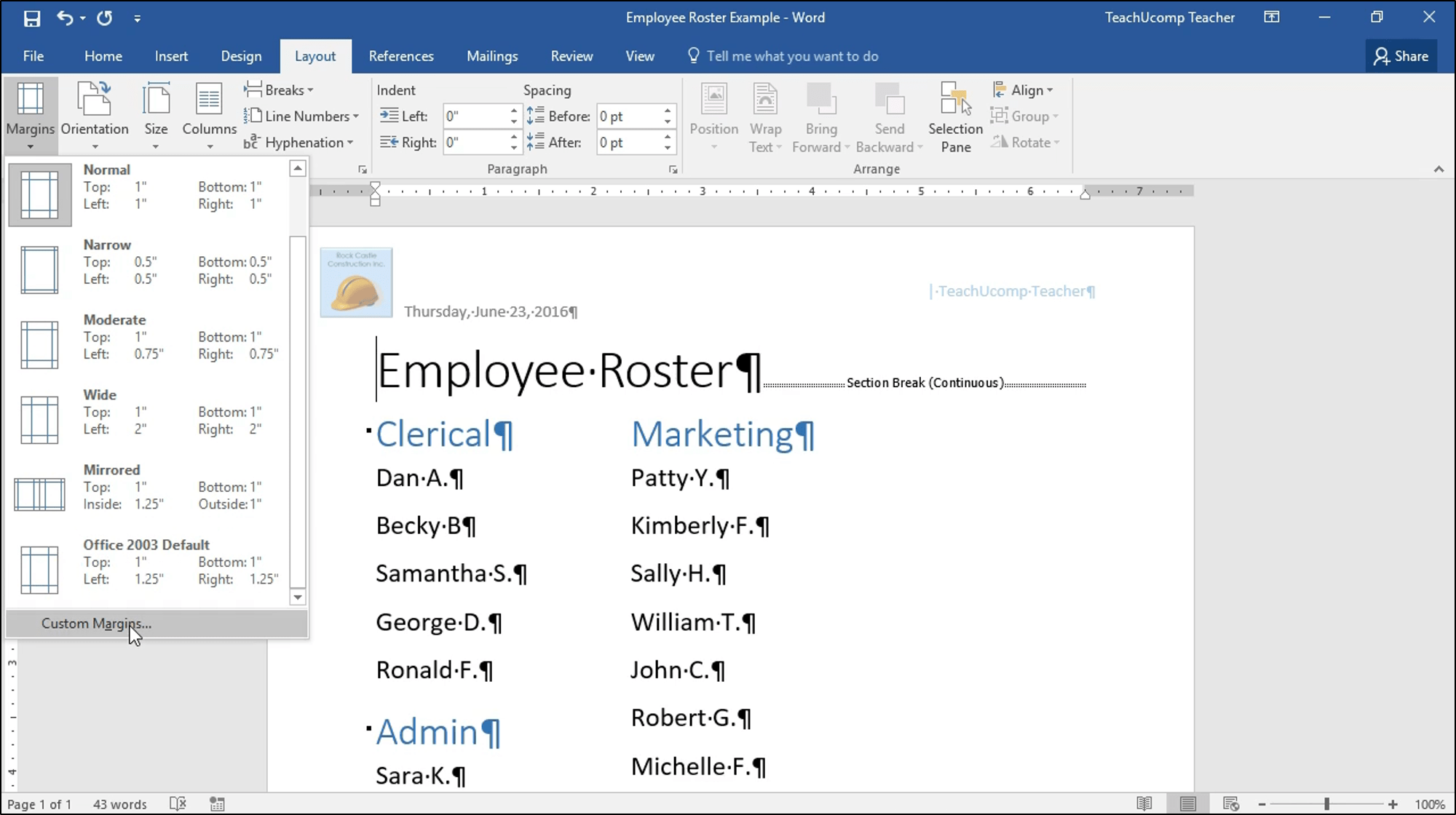Screen dimensions: 1456x815
Task: Click the Share button
Action: coord(1401,56)
